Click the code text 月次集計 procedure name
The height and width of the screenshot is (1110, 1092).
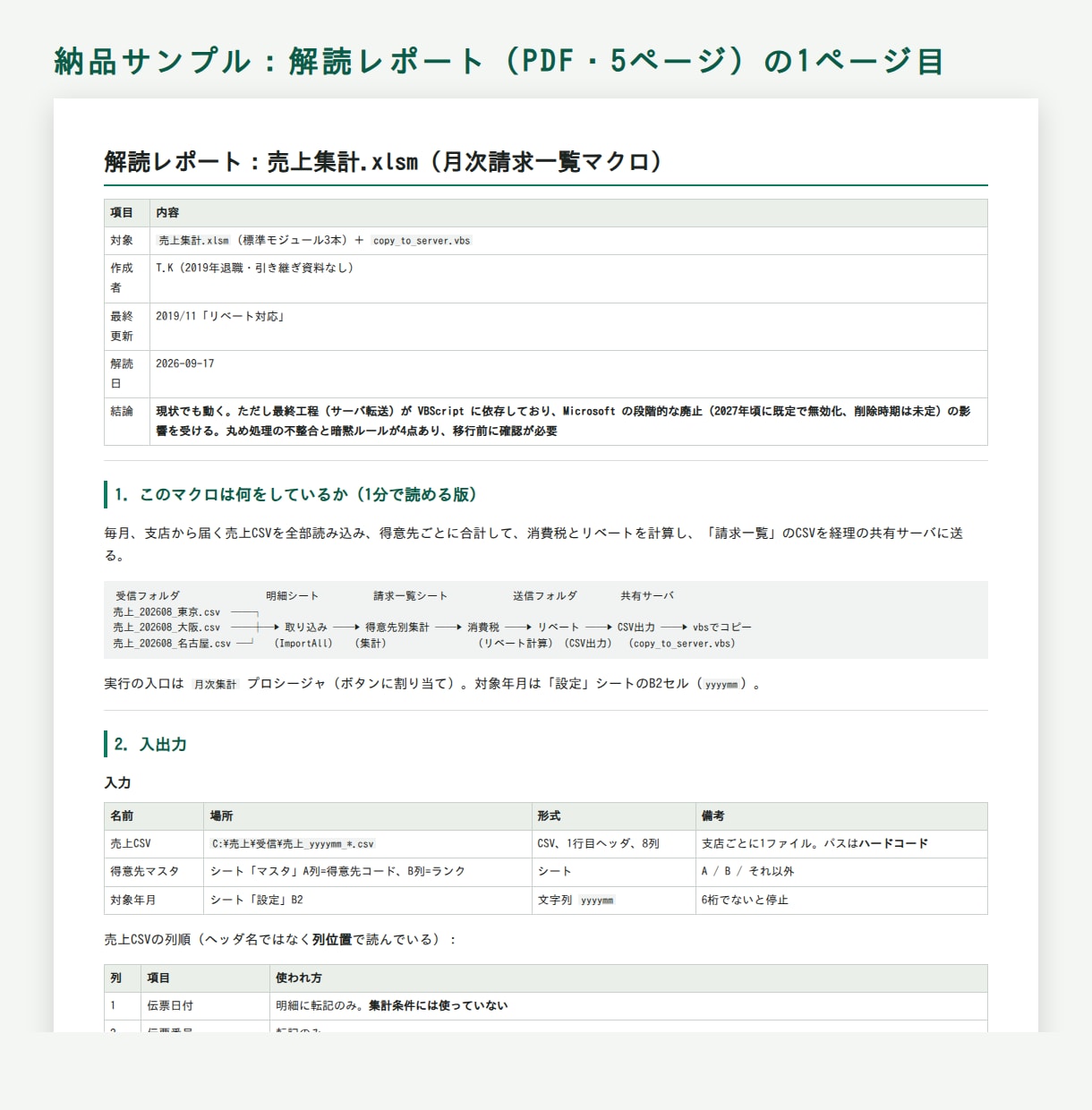216,685
